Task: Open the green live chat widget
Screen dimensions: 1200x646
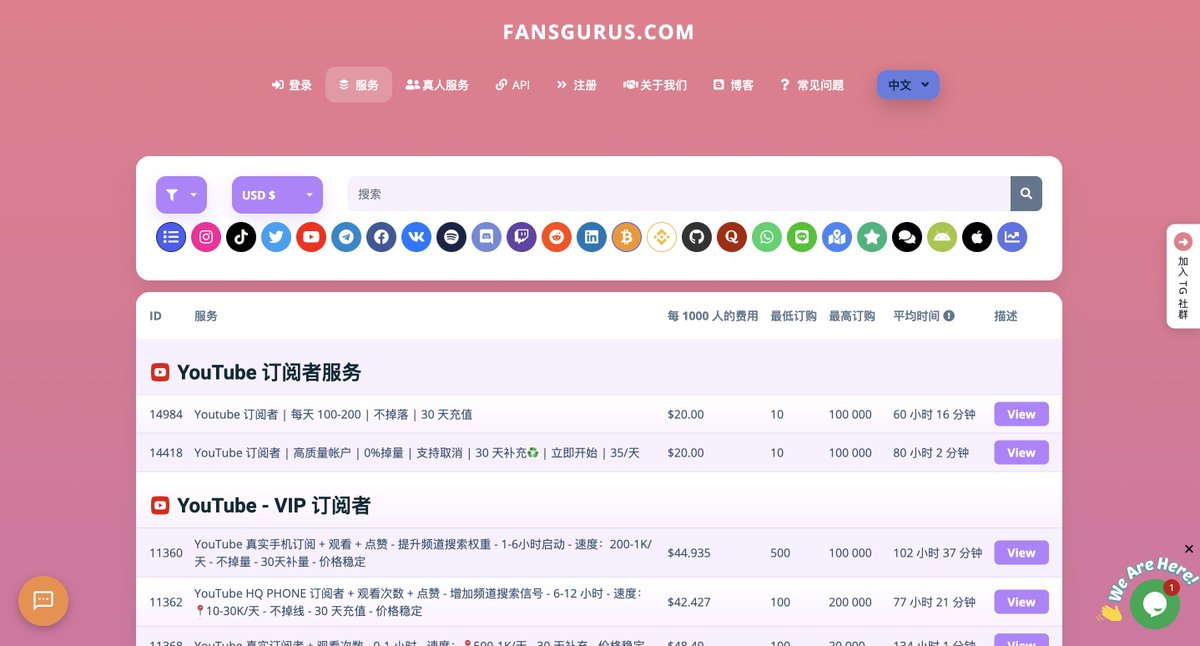Action: click(1155, 604)
